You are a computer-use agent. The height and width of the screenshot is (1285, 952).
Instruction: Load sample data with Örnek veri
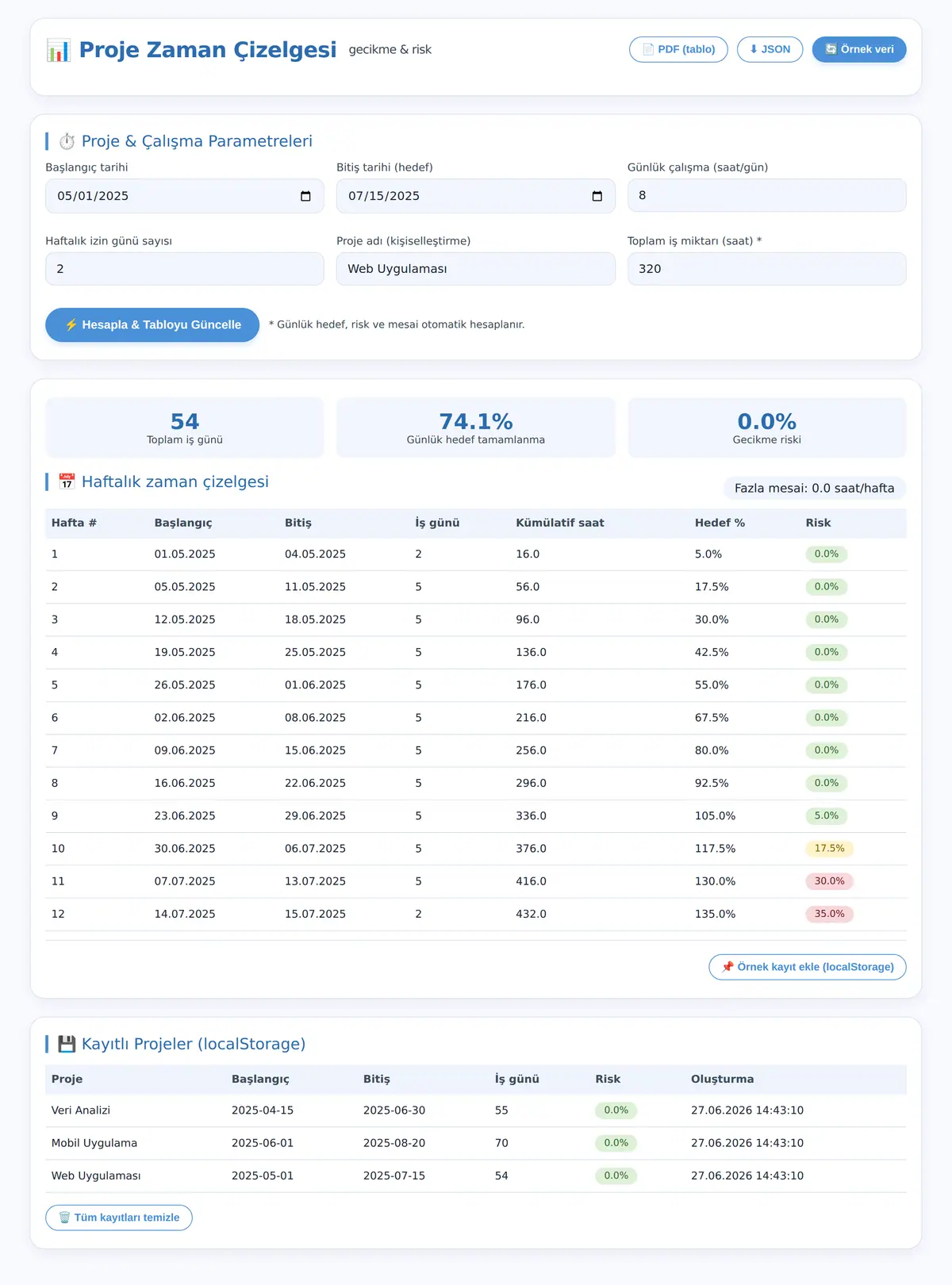[859, 49]
